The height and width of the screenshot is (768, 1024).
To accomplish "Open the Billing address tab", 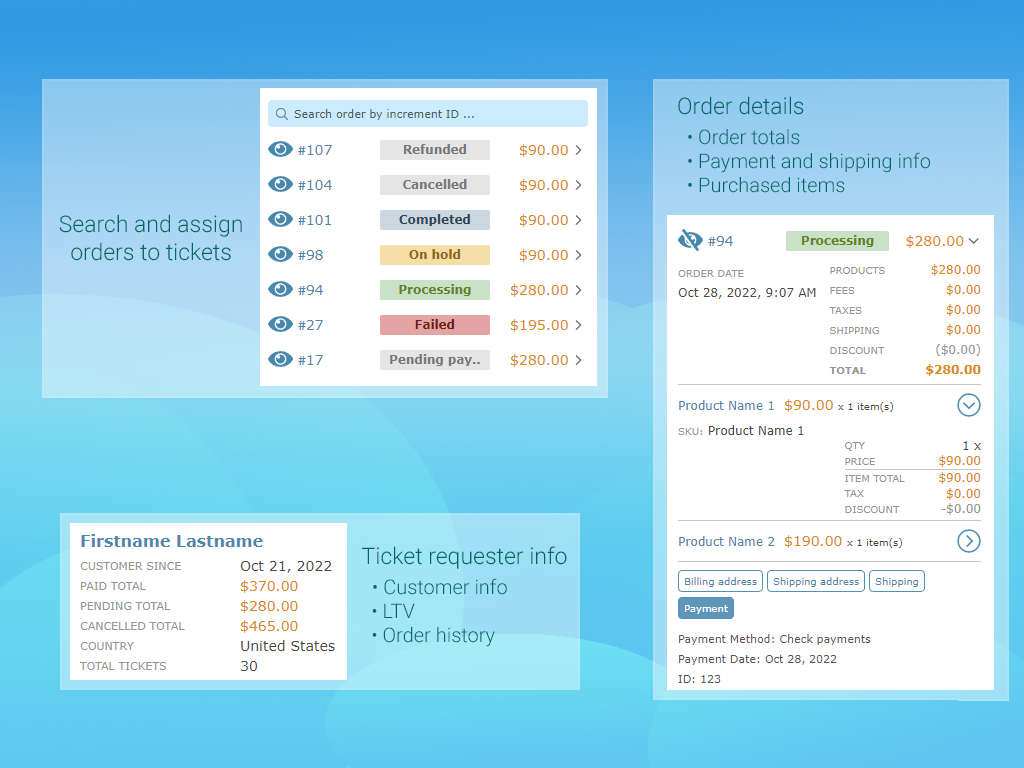I will point(720,581).
